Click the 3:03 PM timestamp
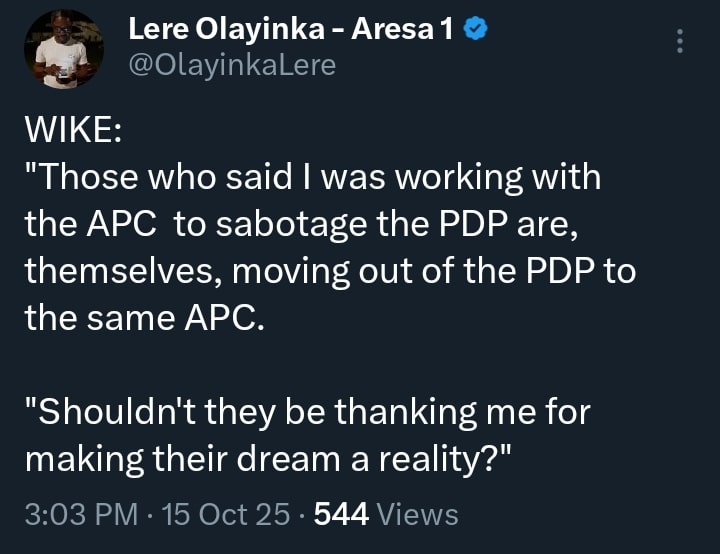Viewport: 720px width, 554px height. coord(80,515)
